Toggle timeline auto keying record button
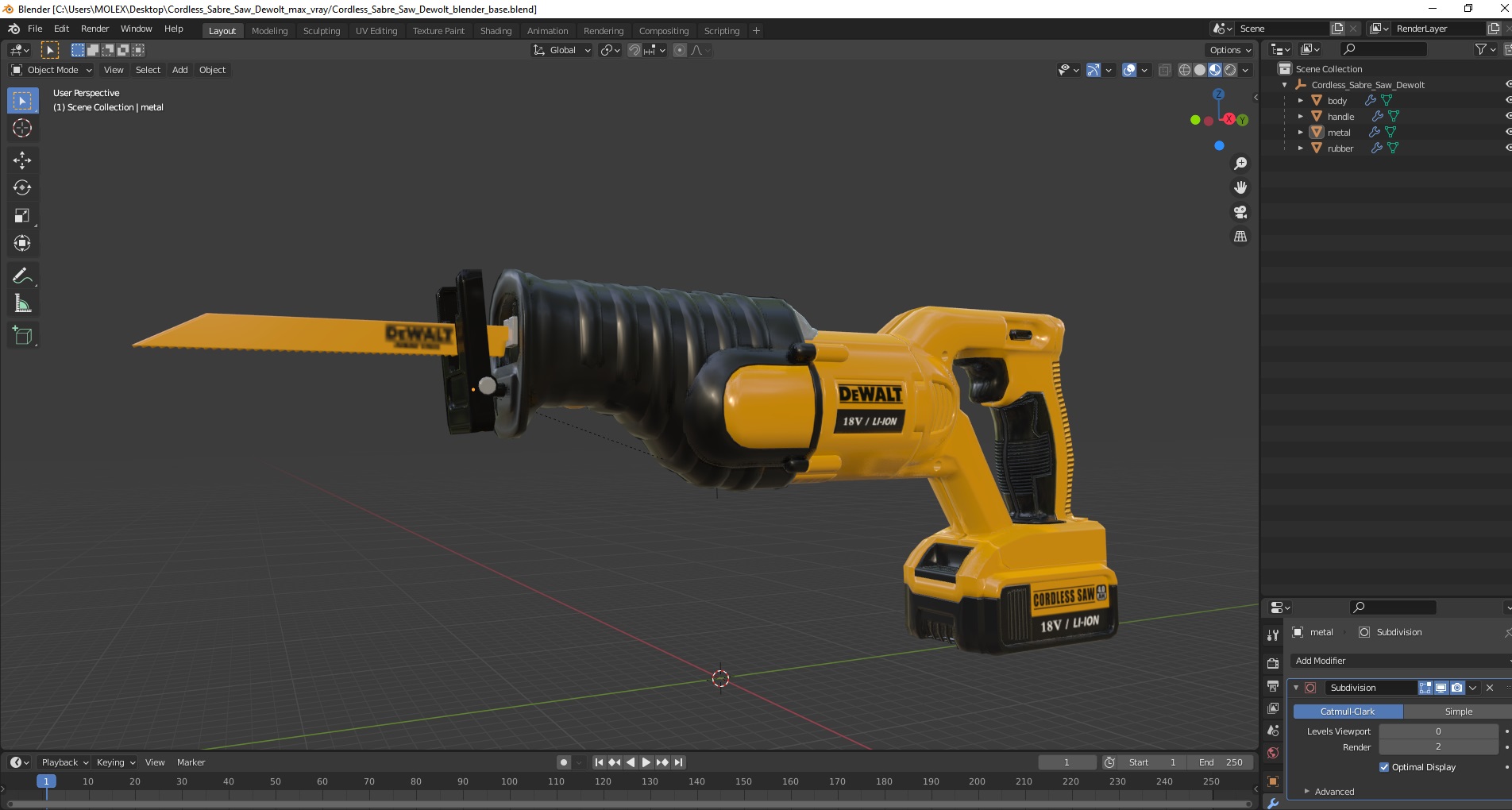 click(563, 762)
